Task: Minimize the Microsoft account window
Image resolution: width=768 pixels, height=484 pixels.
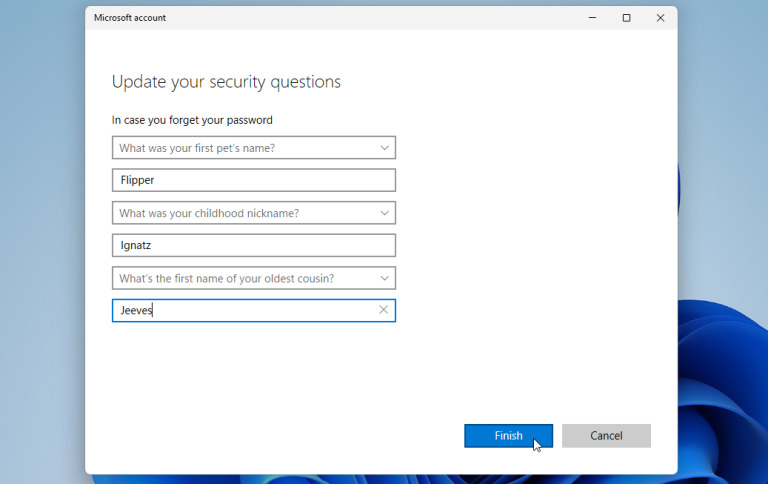Action: click(592, 18)
